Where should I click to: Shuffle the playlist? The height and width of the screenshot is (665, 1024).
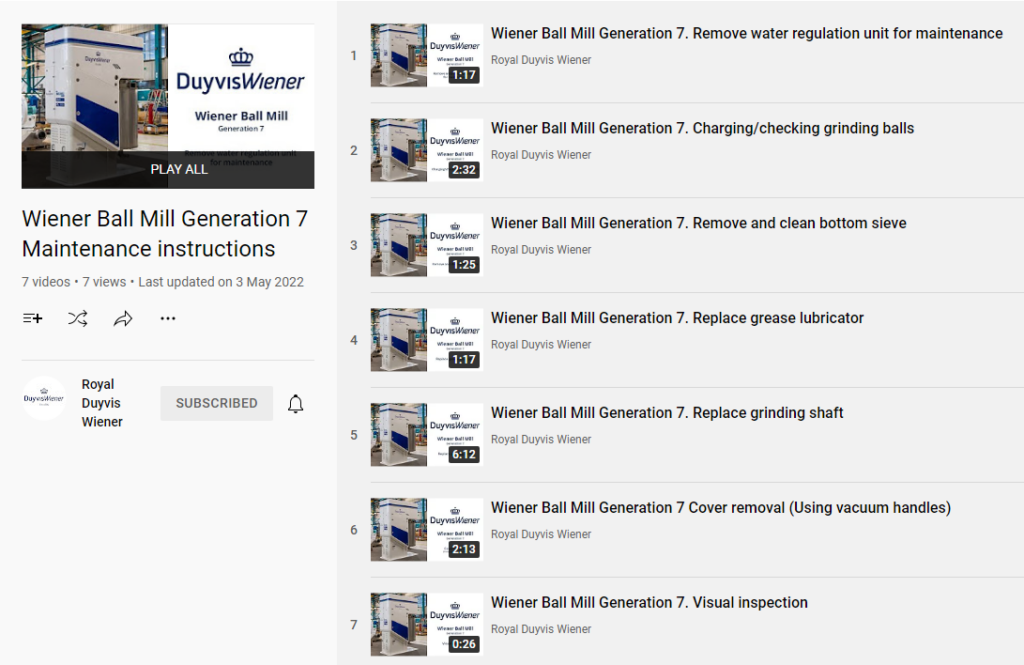point(78,319)
